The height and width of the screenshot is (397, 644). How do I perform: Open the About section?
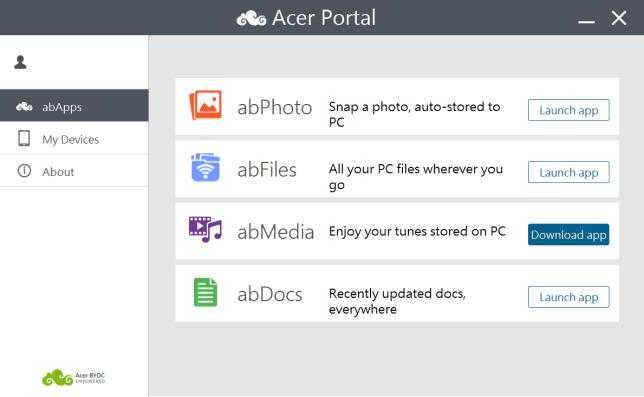(x=74, y=171)
